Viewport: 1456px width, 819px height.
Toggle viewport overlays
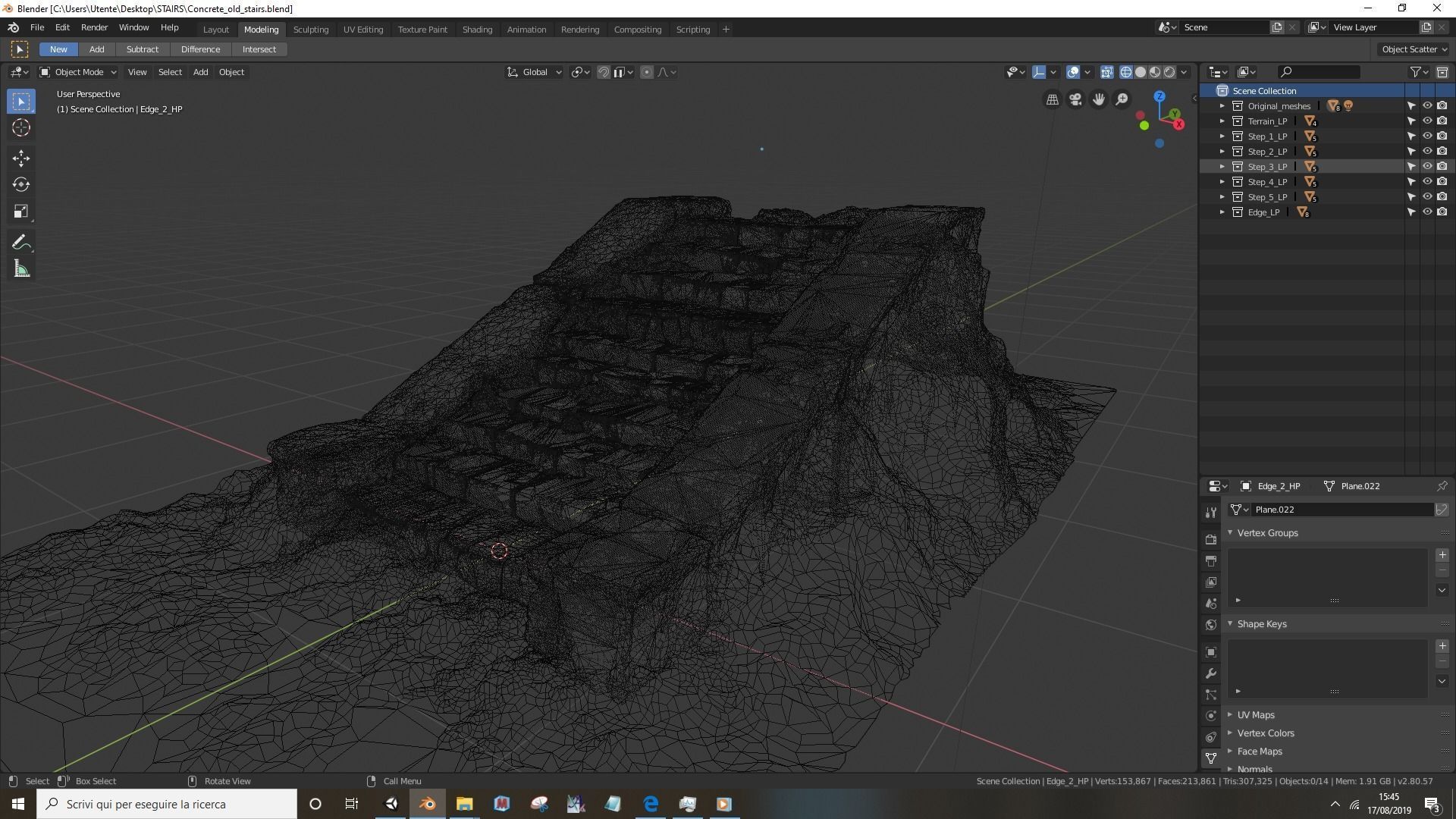pos(1073,72)
